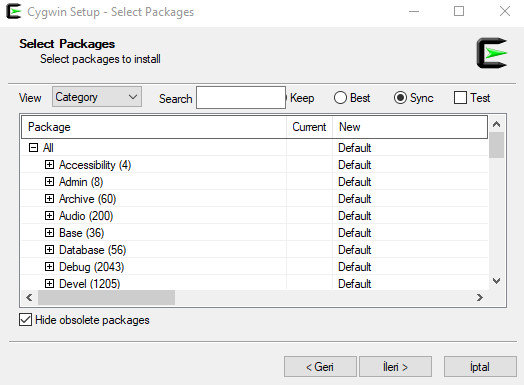Click Default in the Base row
Screen dimensions: 524x385
point(355,233)
